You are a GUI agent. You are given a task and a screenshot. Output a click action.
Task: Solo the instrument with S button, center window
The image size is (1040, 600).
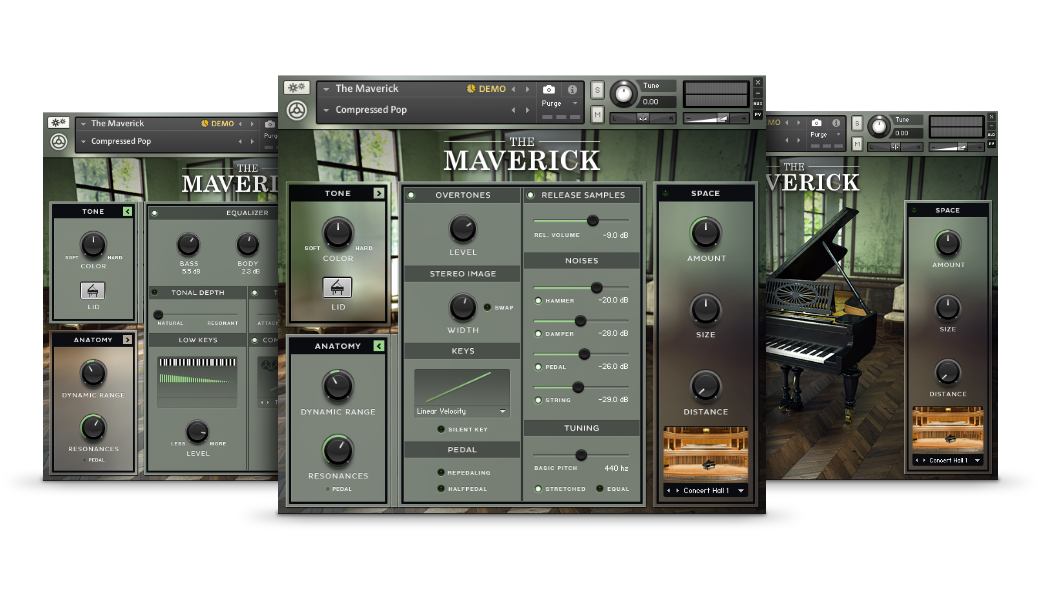coord(597,90)
